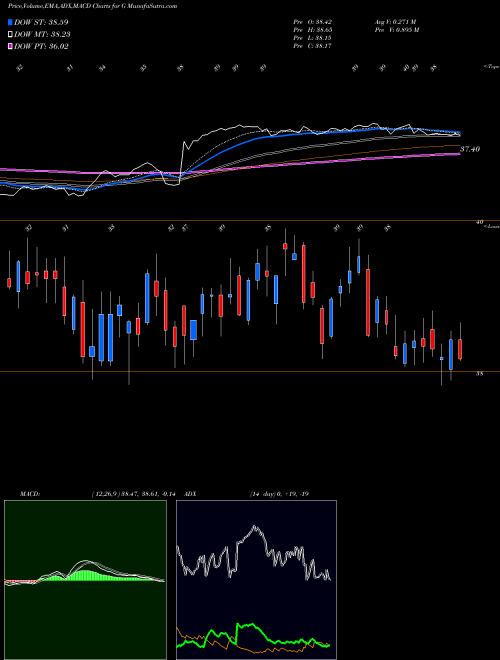Open the green MACD histogram chart
The image size is (500, 660).
point(85,580)
